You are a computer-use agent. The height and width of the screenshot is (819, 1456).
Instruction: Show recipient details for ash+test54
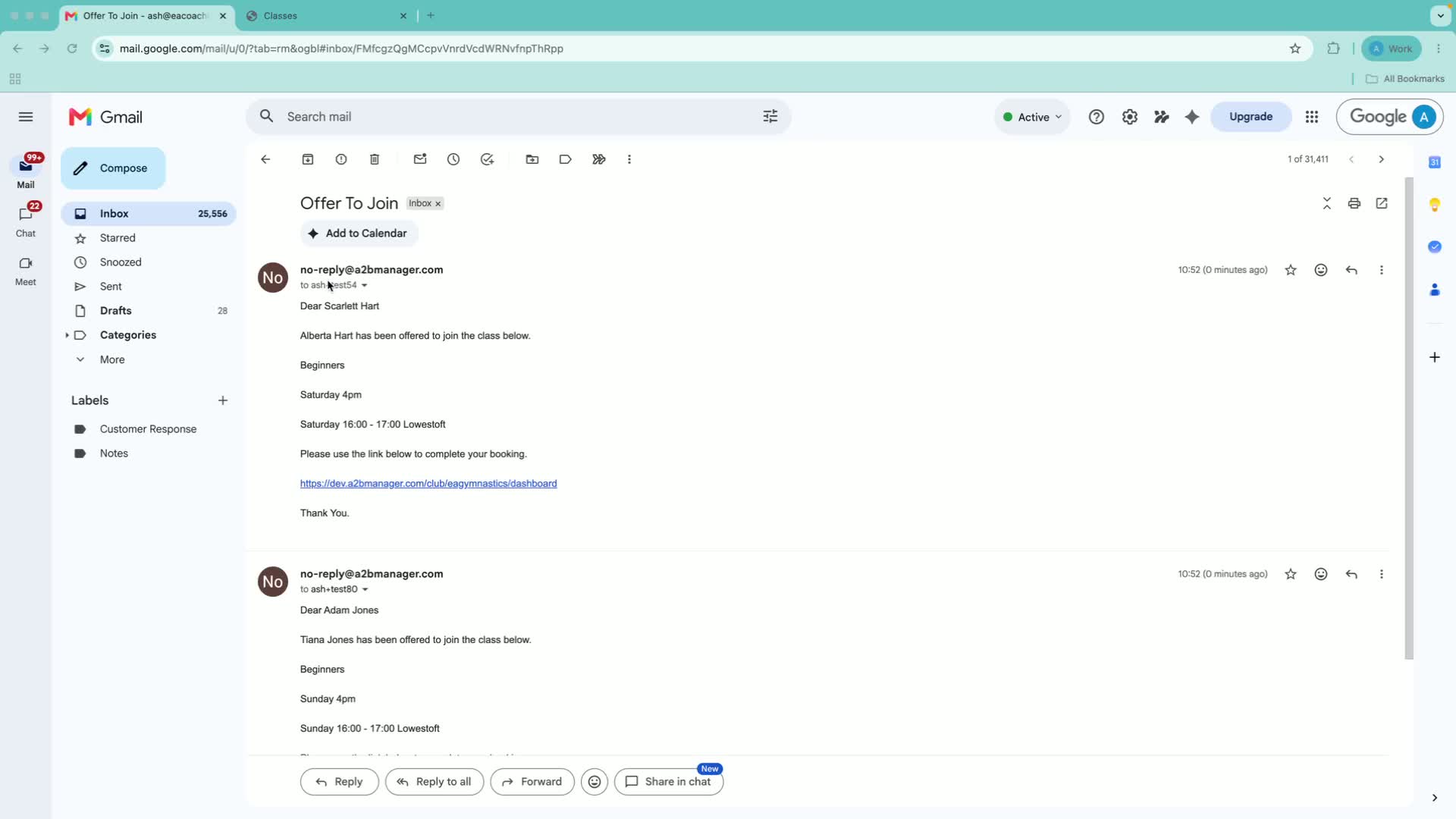click(365, 286)
